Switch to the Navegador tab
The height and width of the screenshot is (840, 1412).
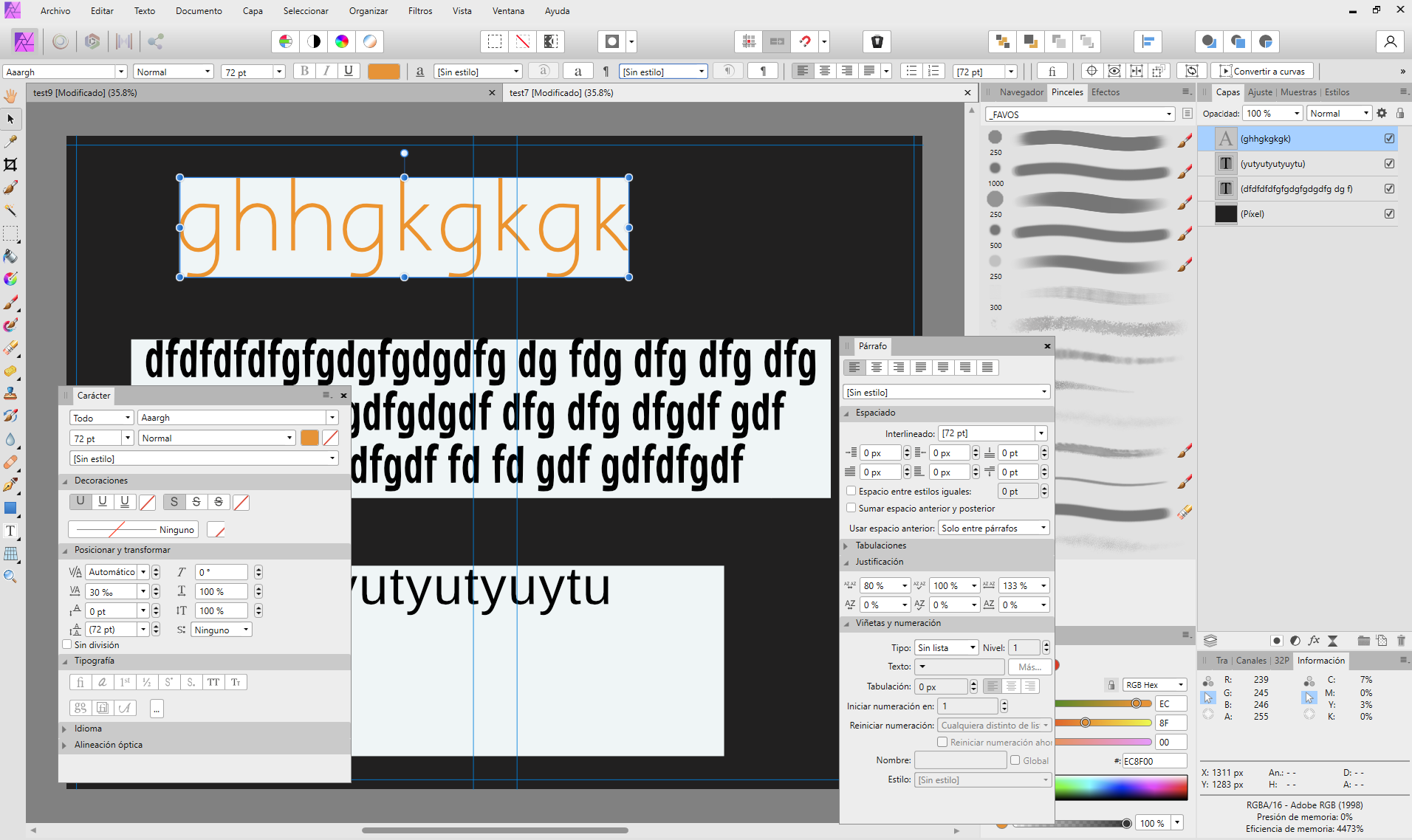[1021, 92]
